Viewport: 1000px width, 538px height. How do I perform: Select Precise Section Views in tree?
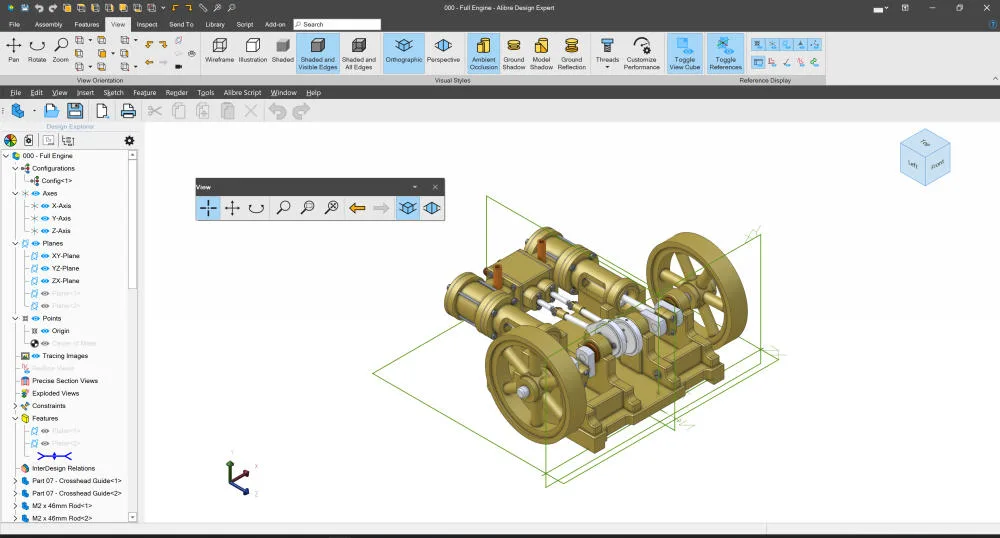tap(65, 381)
